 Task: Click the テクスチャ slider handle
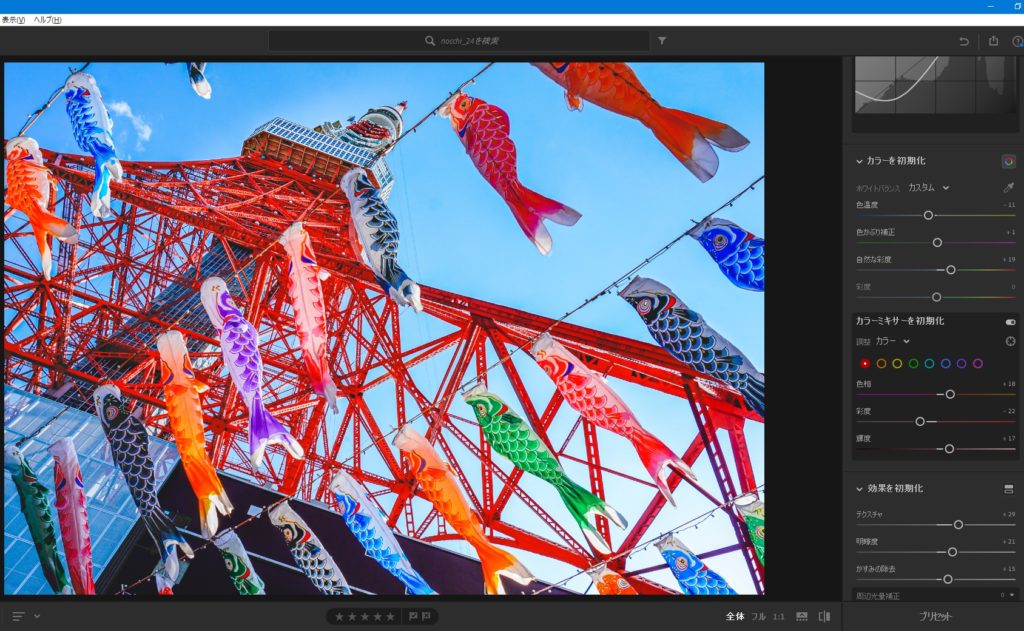coord(958,525)
